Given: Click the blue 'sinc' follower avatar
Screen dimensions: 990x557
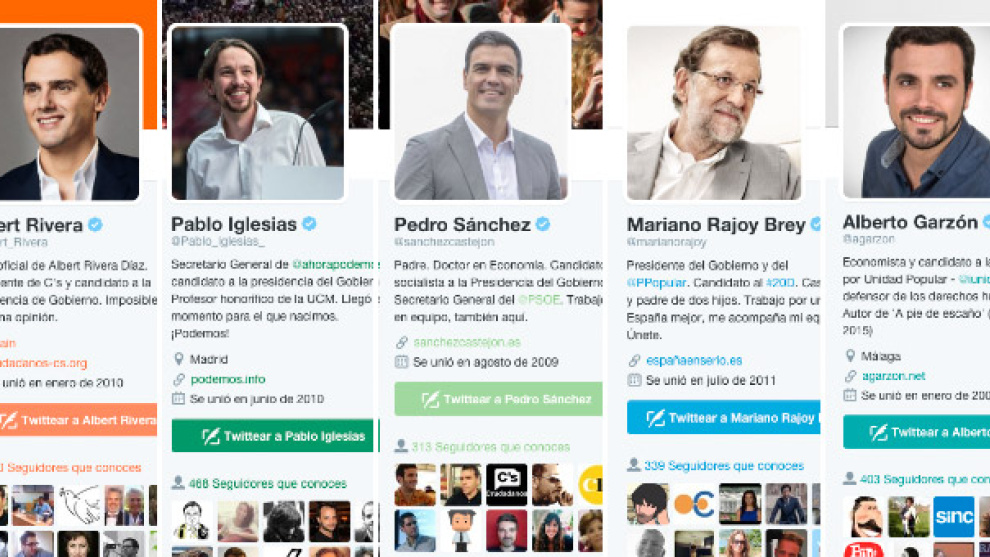Looking at the screenshot, I should point(953,517).
